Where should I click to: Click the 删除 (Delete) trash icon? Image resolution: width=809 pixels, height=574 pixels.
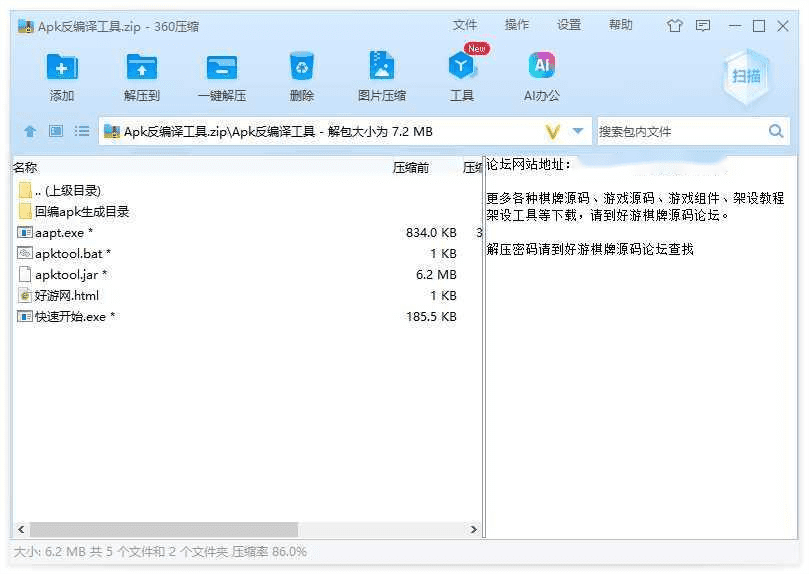coord(302,66)
